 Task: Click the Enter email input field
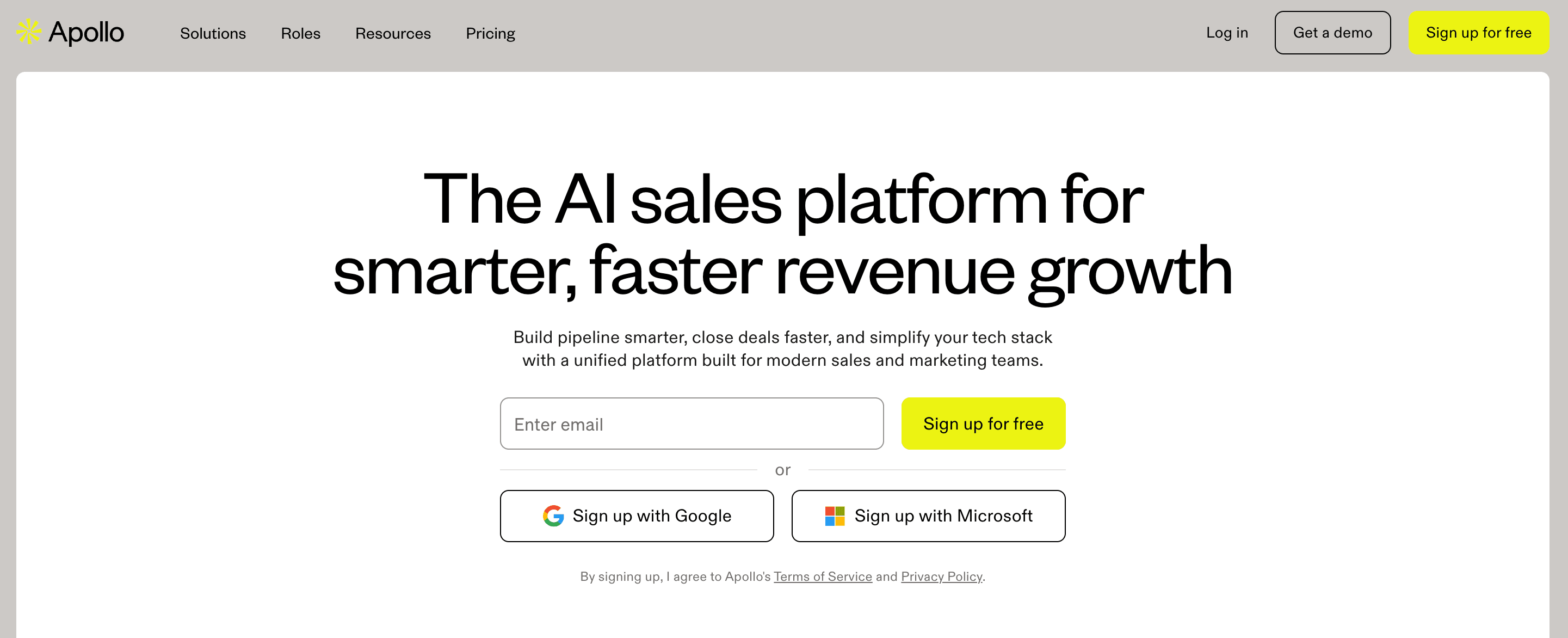pos(692,423)
